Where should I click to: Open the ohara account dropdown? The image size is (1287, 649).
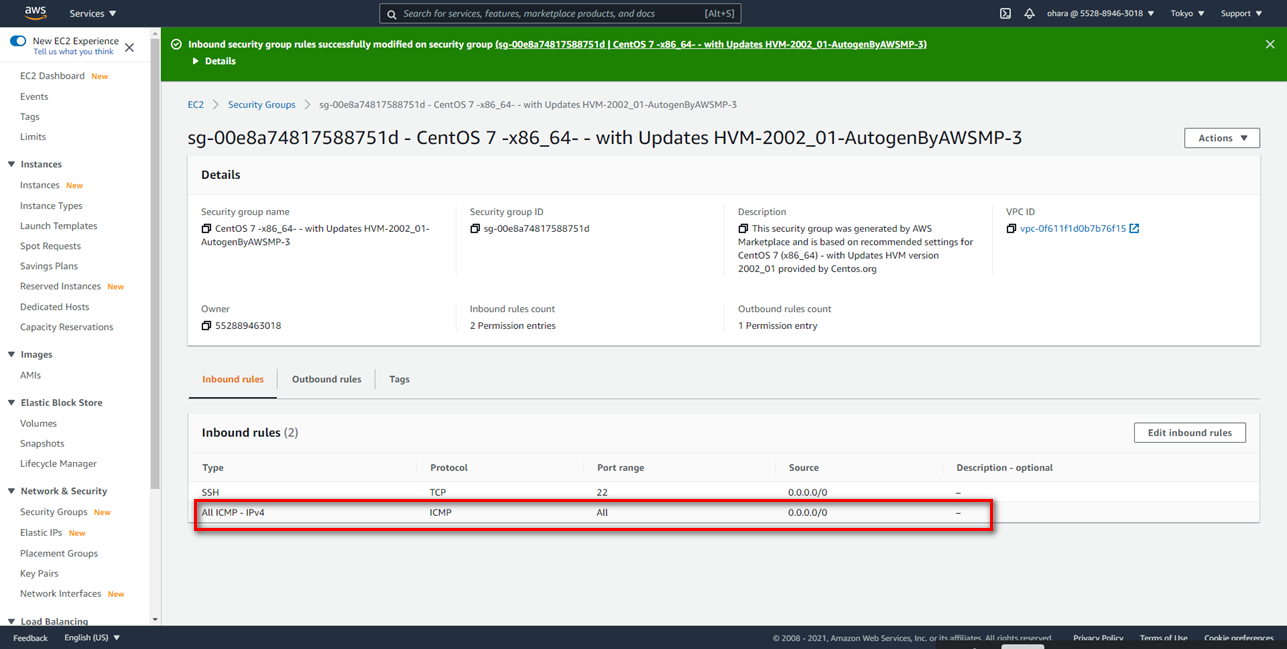1100,13
